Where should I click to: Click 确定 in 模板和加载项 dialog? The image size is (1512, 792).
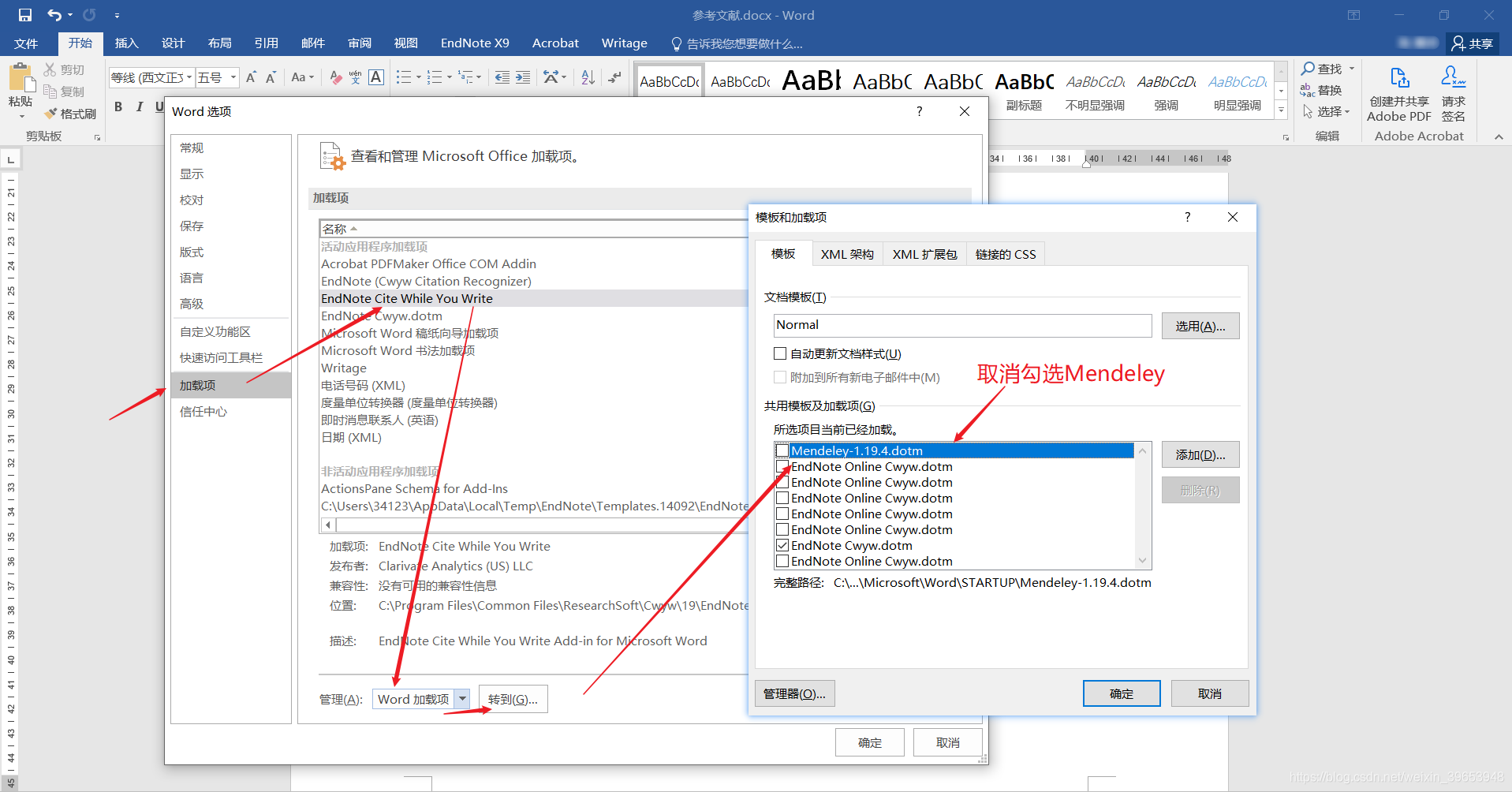1121,693
